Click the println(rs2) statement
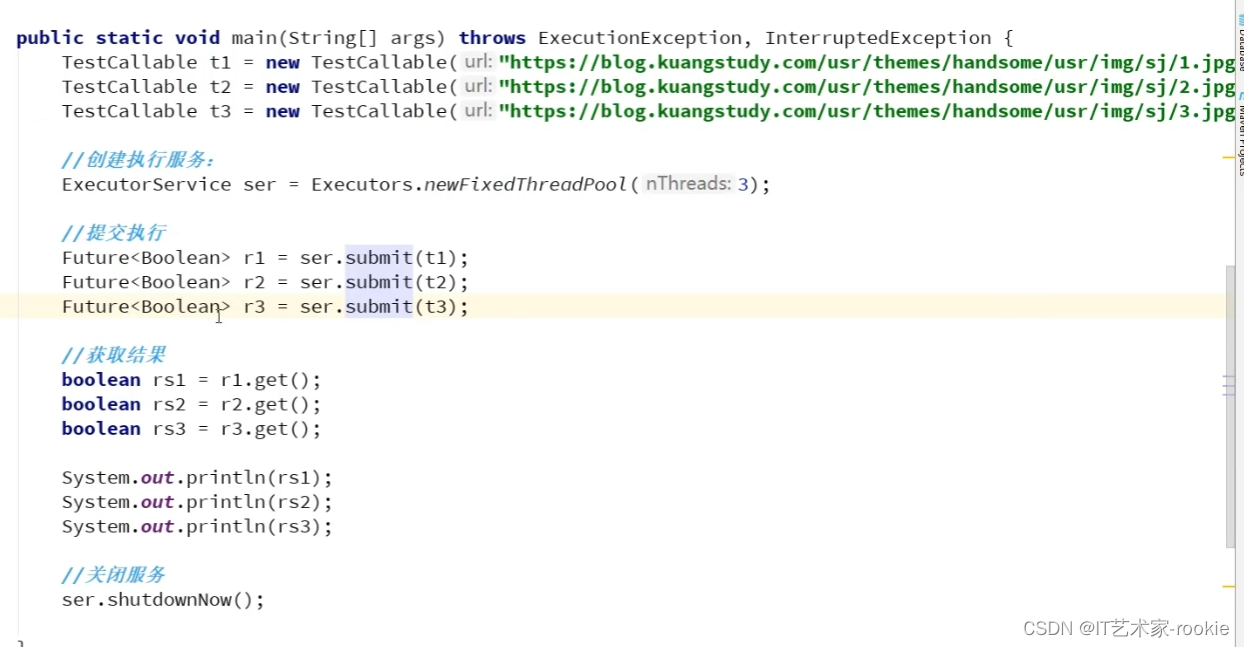Screen dimensions: 1244x647 197,502
